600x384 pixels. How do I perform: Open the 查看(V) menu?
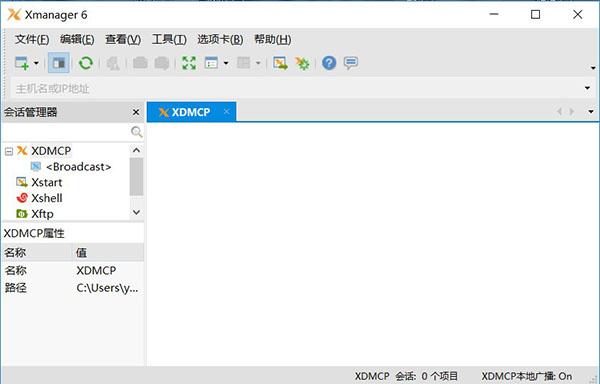123,39
